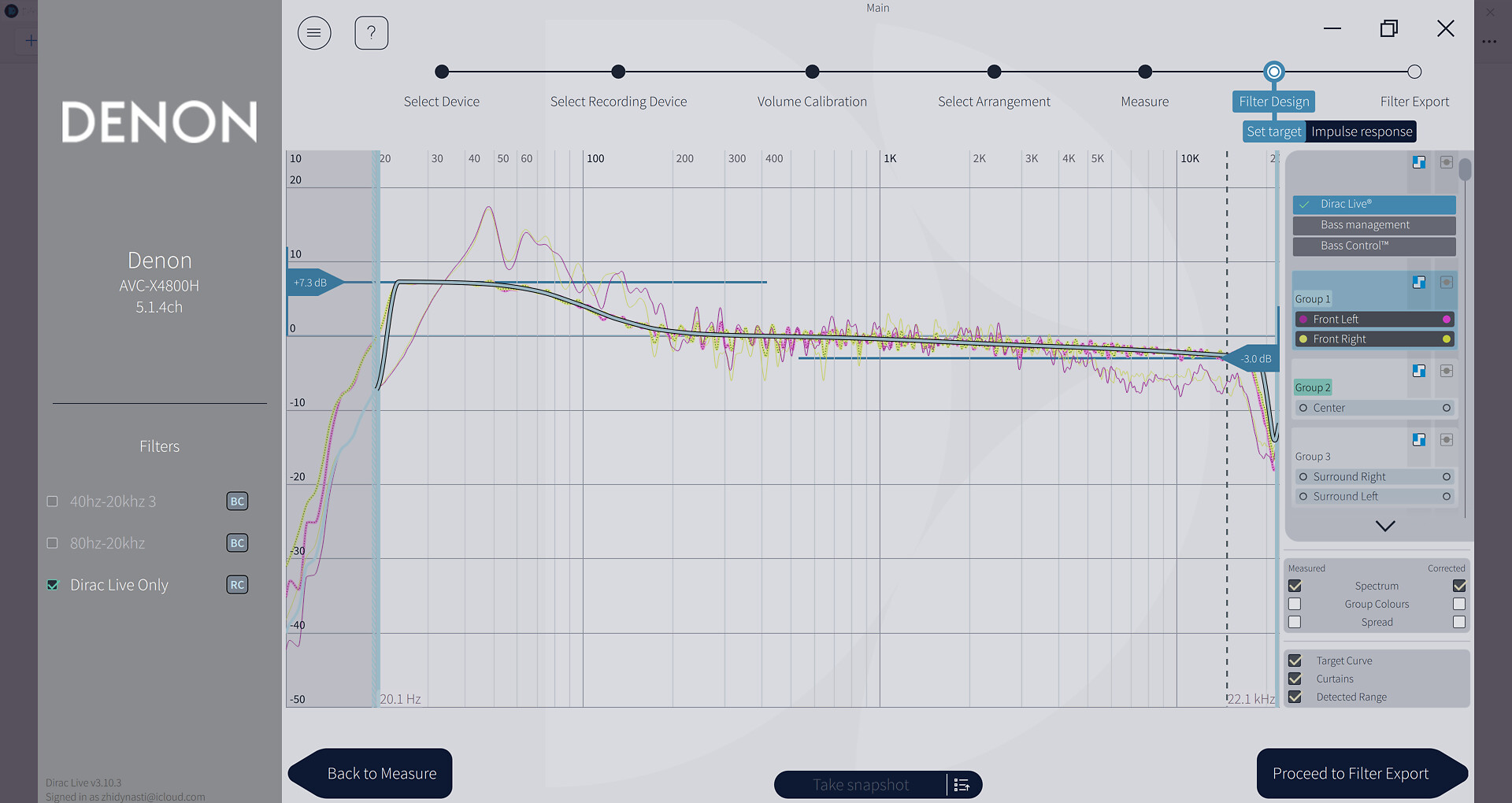Click the +7.3 dB target handle

tap(315, 283)
